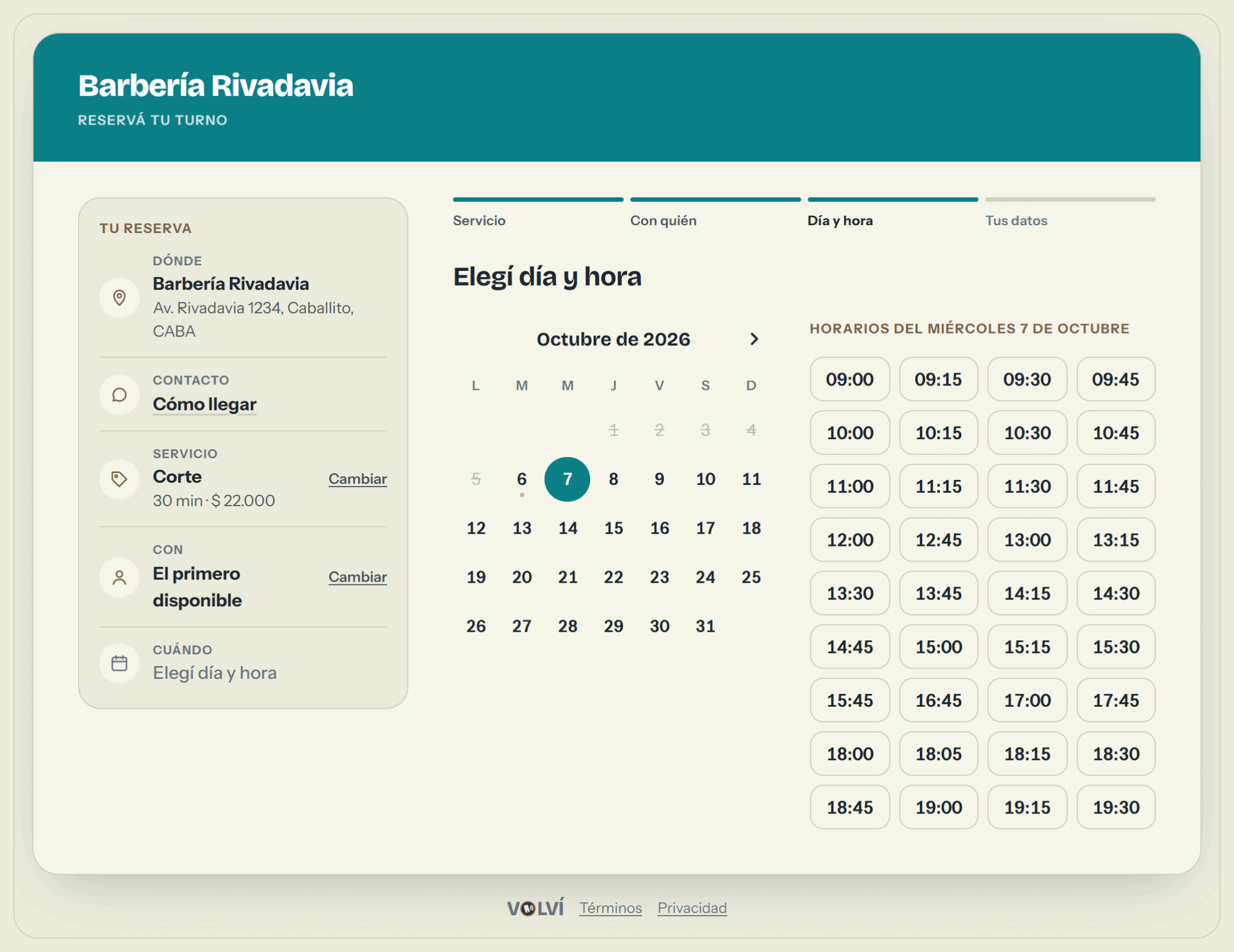Select the 09:15 time slot

(938, 379)
